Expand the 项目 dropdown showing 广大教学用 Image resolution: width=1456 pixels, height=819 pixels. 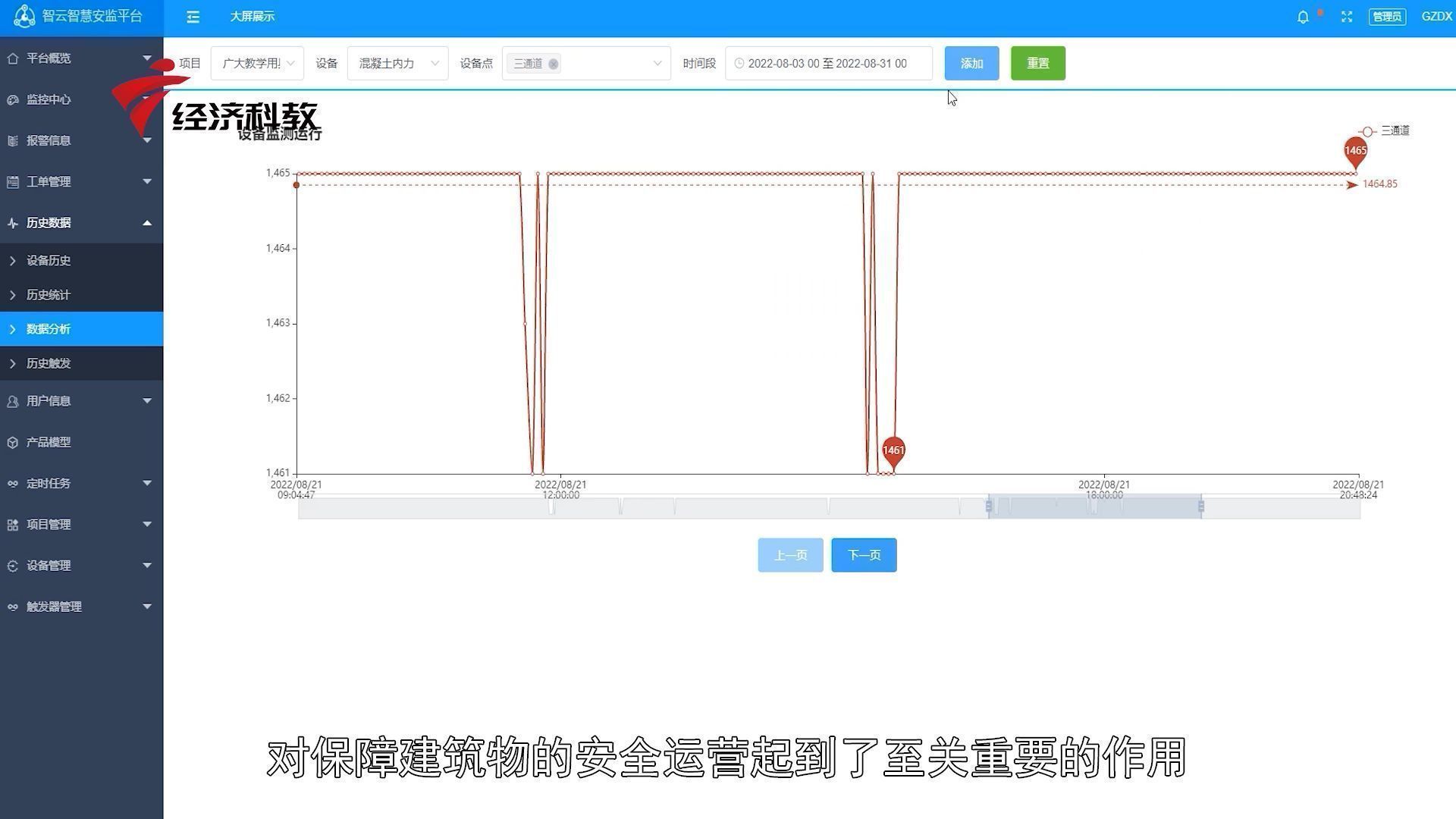257,63
